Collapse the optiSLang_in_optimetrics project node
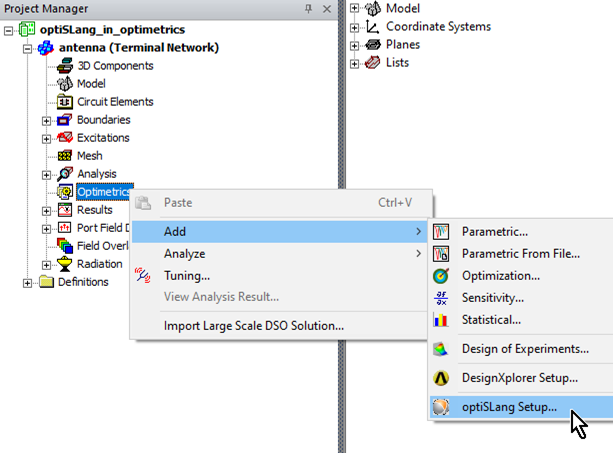613x453 pixels. coord(8,31)
